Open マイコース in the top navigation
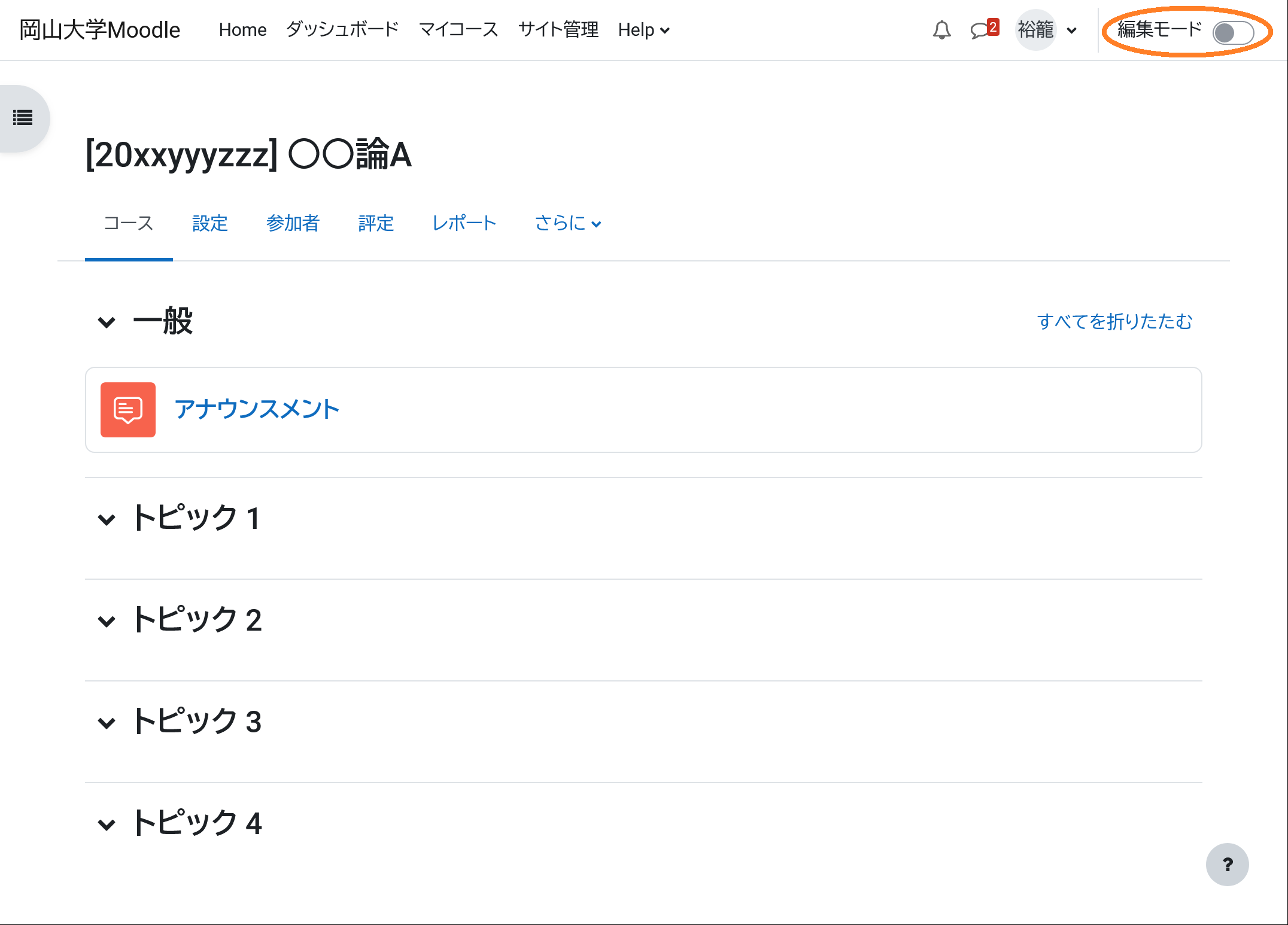 coord(458,30)
